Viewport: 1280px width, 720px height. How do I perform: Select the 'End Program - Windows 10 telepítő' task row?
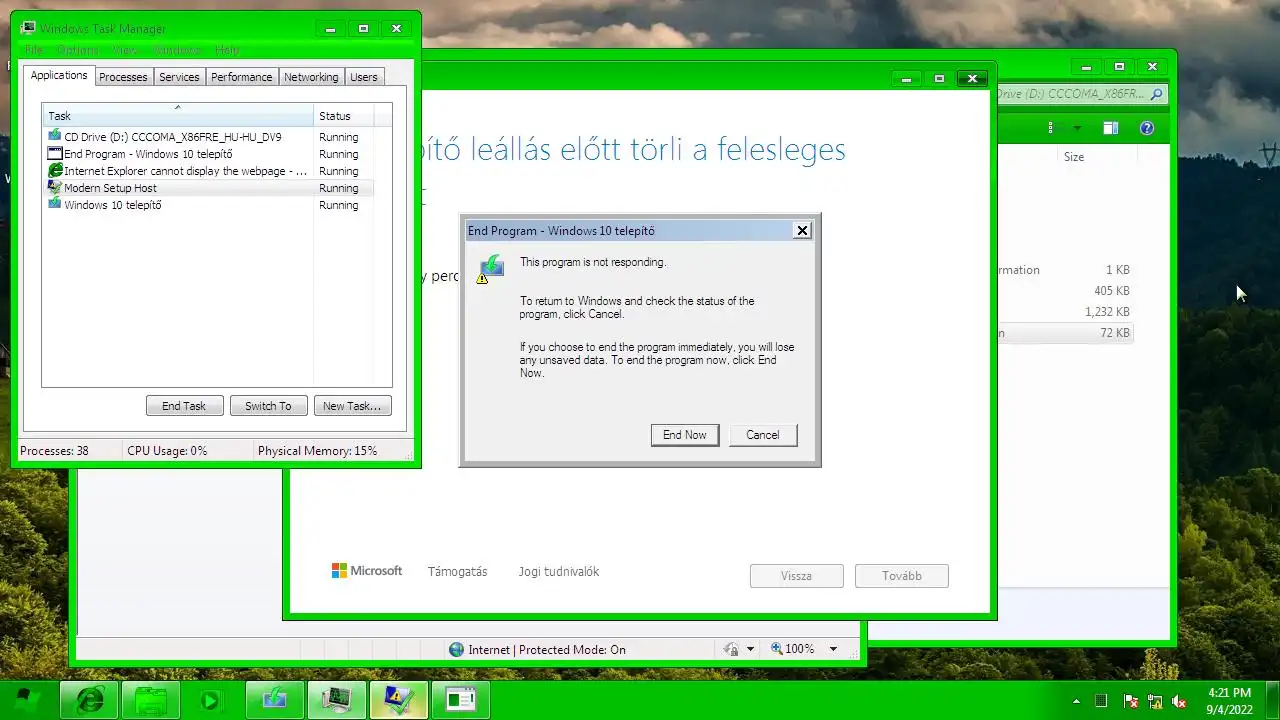pyautogui.click(x=208, y=154)
